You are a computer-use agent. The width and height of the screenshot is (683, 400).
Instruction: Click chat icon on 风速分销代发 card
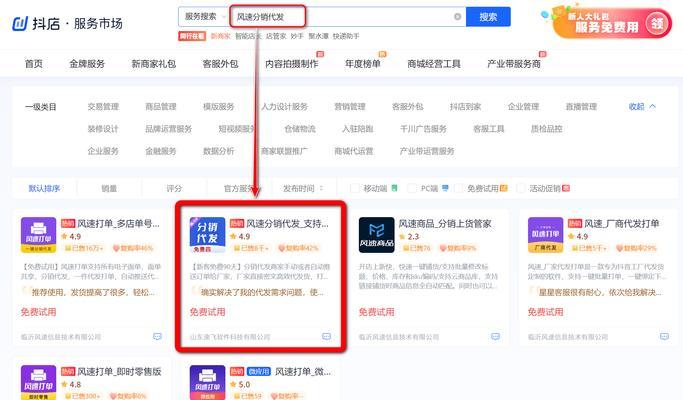tap(326, 336)
